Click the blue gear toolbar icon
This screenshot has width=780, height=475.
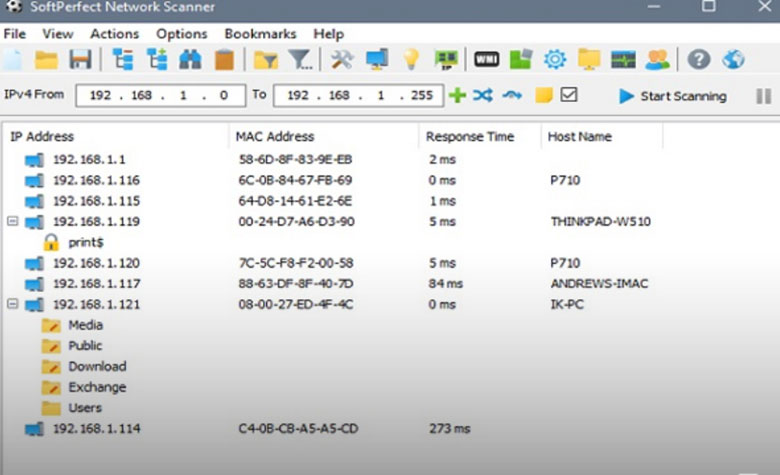tap(555, 60)
